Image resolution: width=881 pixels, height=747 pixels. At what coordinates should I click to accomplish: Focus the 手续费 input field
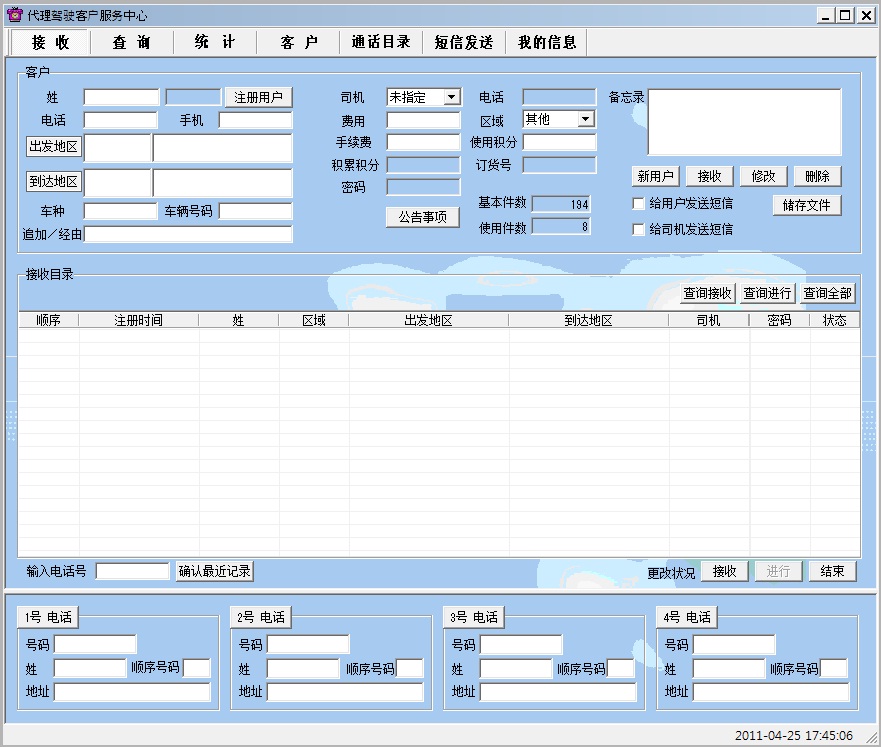point(424,142)
